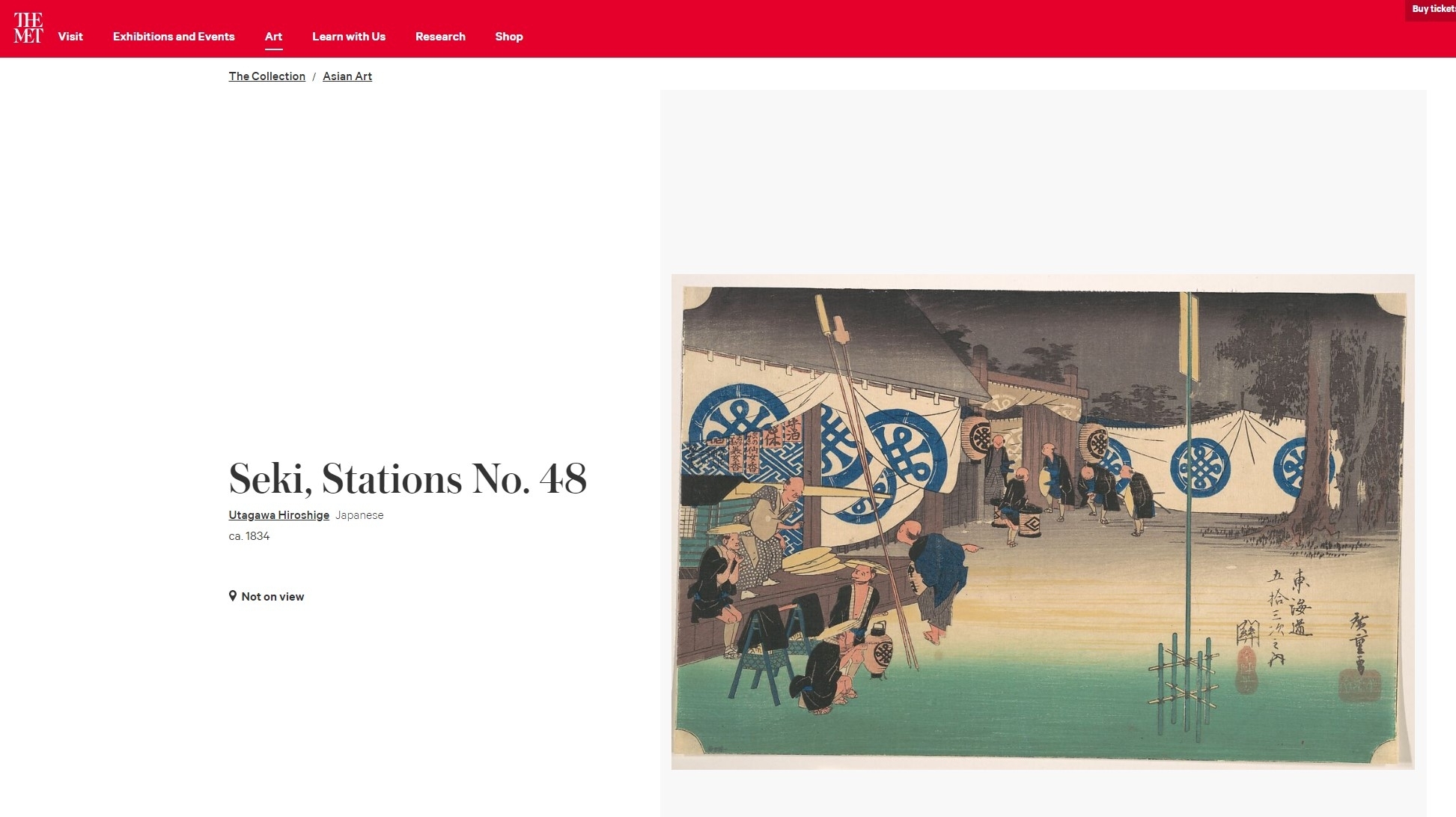Click The Met logo
The width and height of the screenshot is (1456, 817).
pos(28,28)
